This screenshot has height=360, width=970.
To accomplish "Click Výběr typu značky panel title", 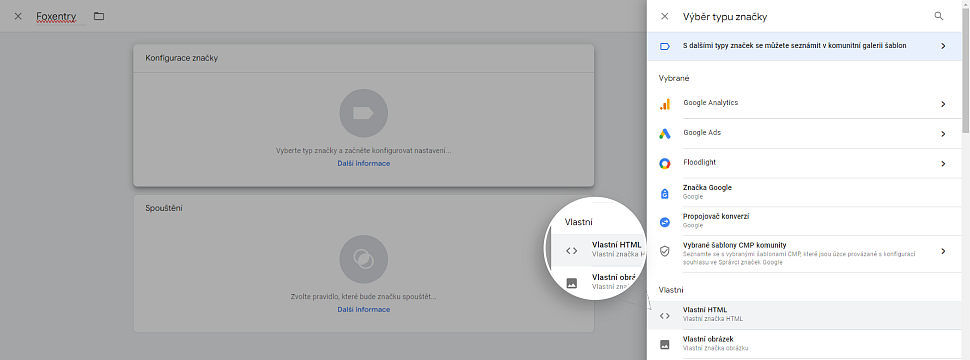I will point(725,17).
